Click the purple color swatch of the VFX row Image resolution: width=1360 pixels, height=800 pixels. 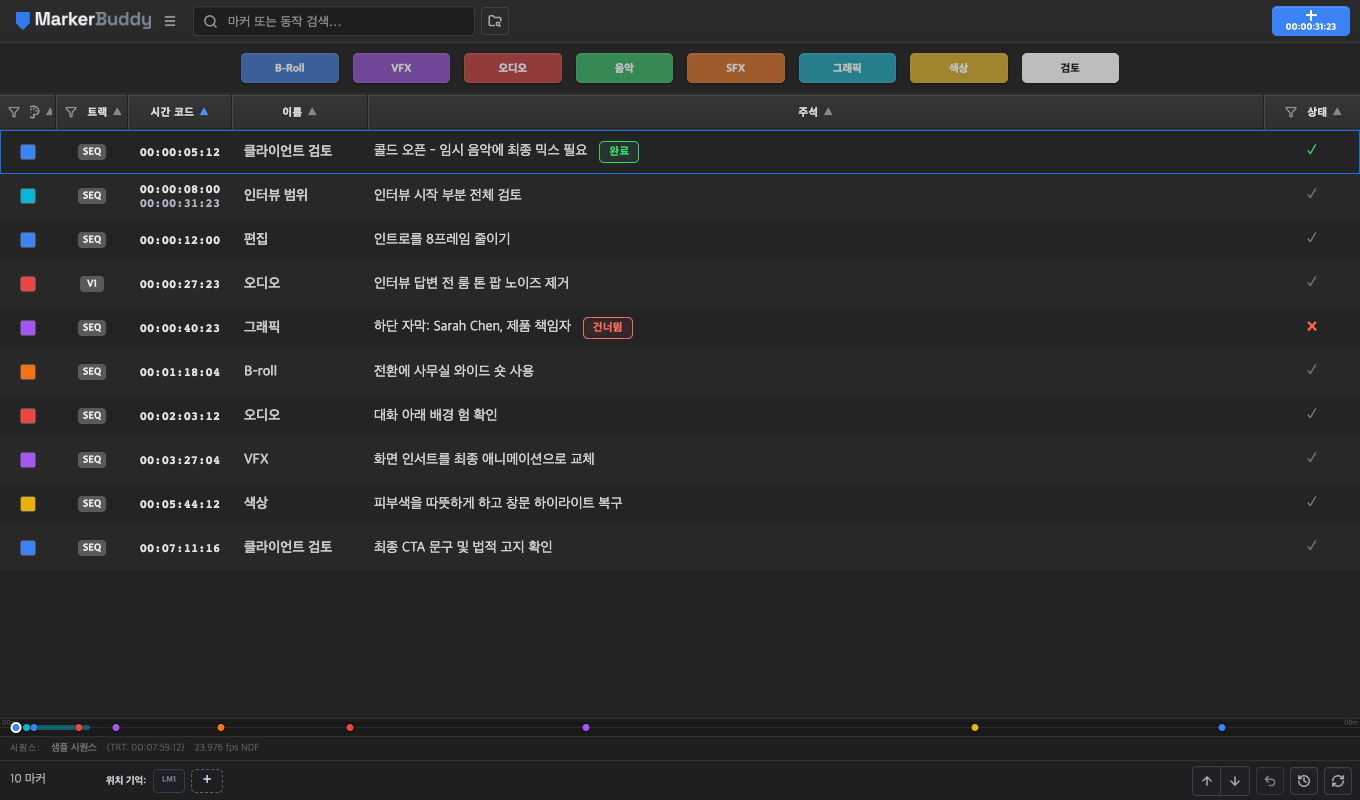(x=28, y=460)
